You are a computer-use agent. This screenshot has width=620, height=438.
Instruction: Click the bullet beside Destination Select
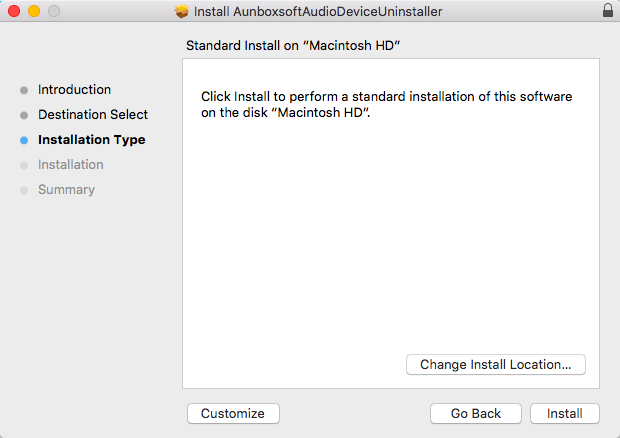[24, 115]
